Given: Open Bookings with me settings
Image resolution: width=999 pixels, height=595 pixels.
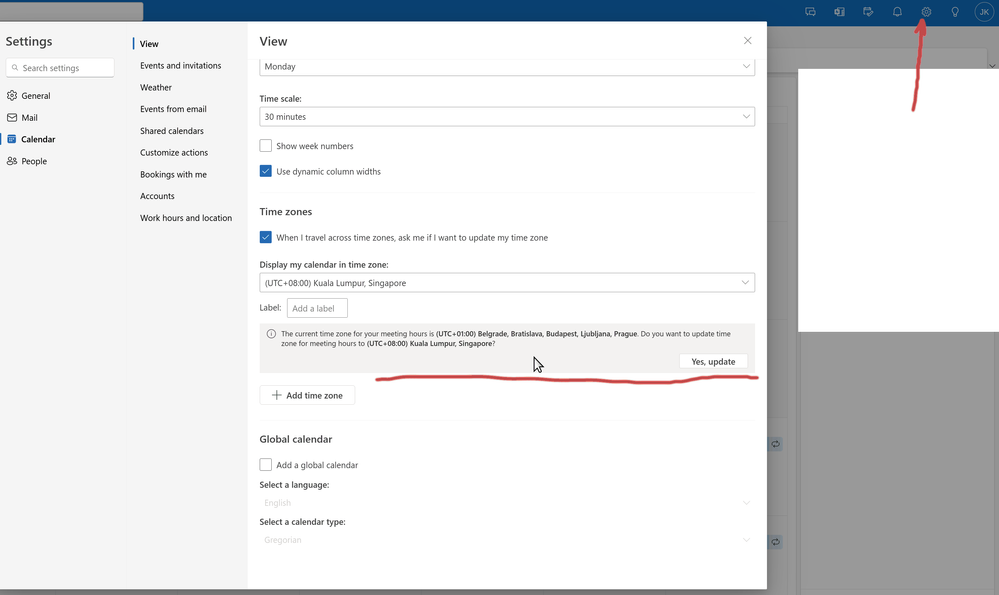Looking at the screenshot, I should click(x=173, y=174).
